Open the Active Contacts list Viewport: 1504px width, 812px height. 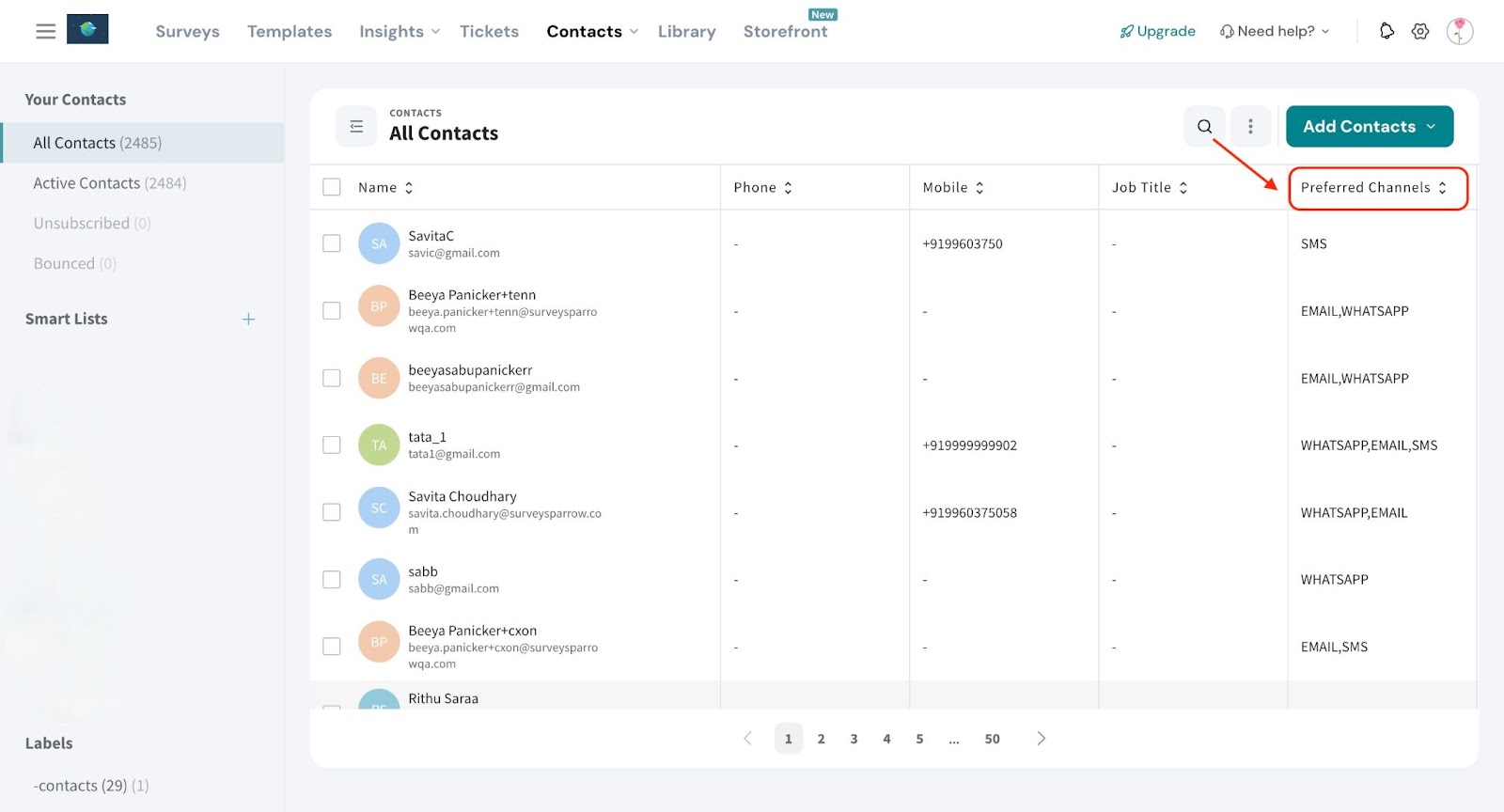pos(109,183)
